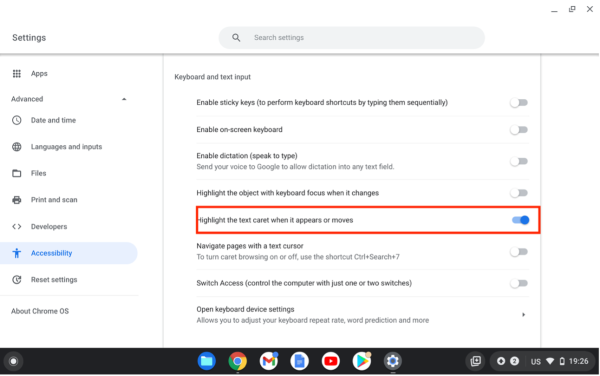This screenshot has height=376, width=600.
Task: Click the 'Send your voice to Google' description
Action: [x=295, y=167]
